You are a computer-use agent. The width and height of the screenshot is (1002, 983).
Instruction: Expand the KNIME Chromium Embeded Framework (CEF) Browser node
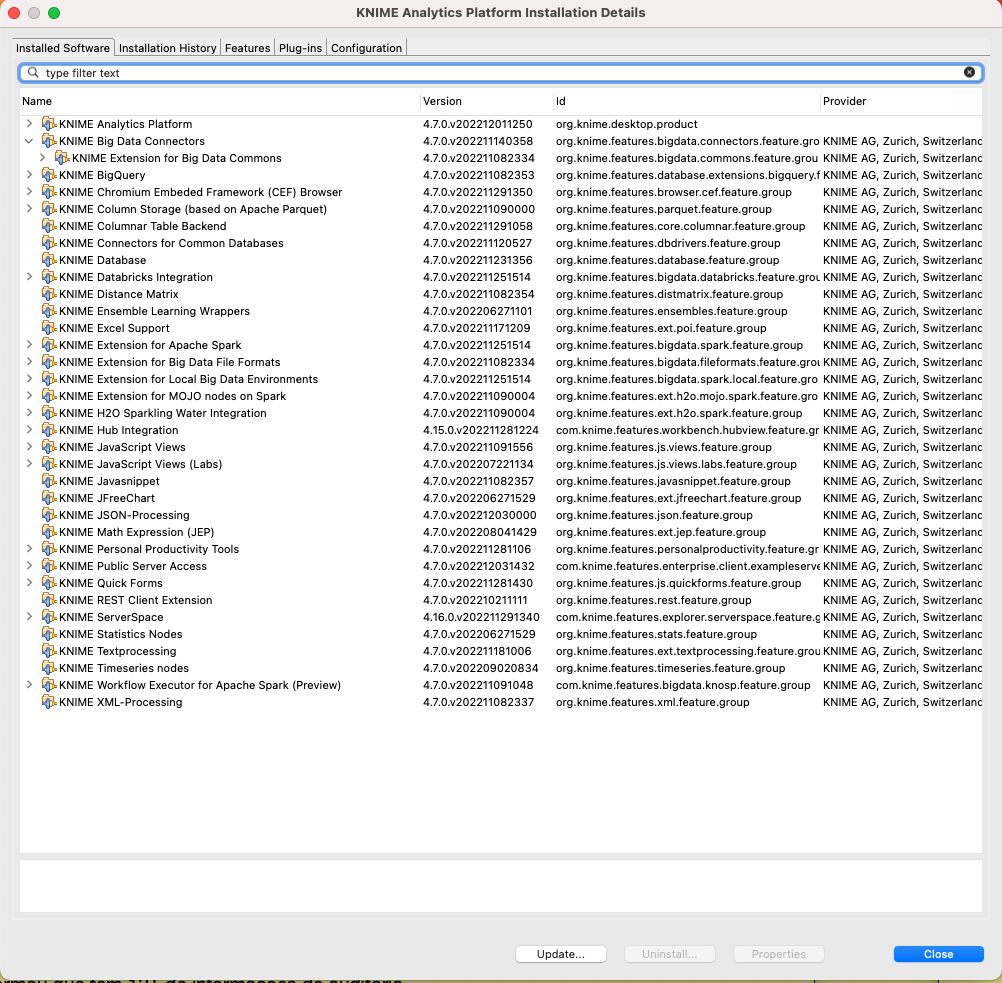[29, 191]
